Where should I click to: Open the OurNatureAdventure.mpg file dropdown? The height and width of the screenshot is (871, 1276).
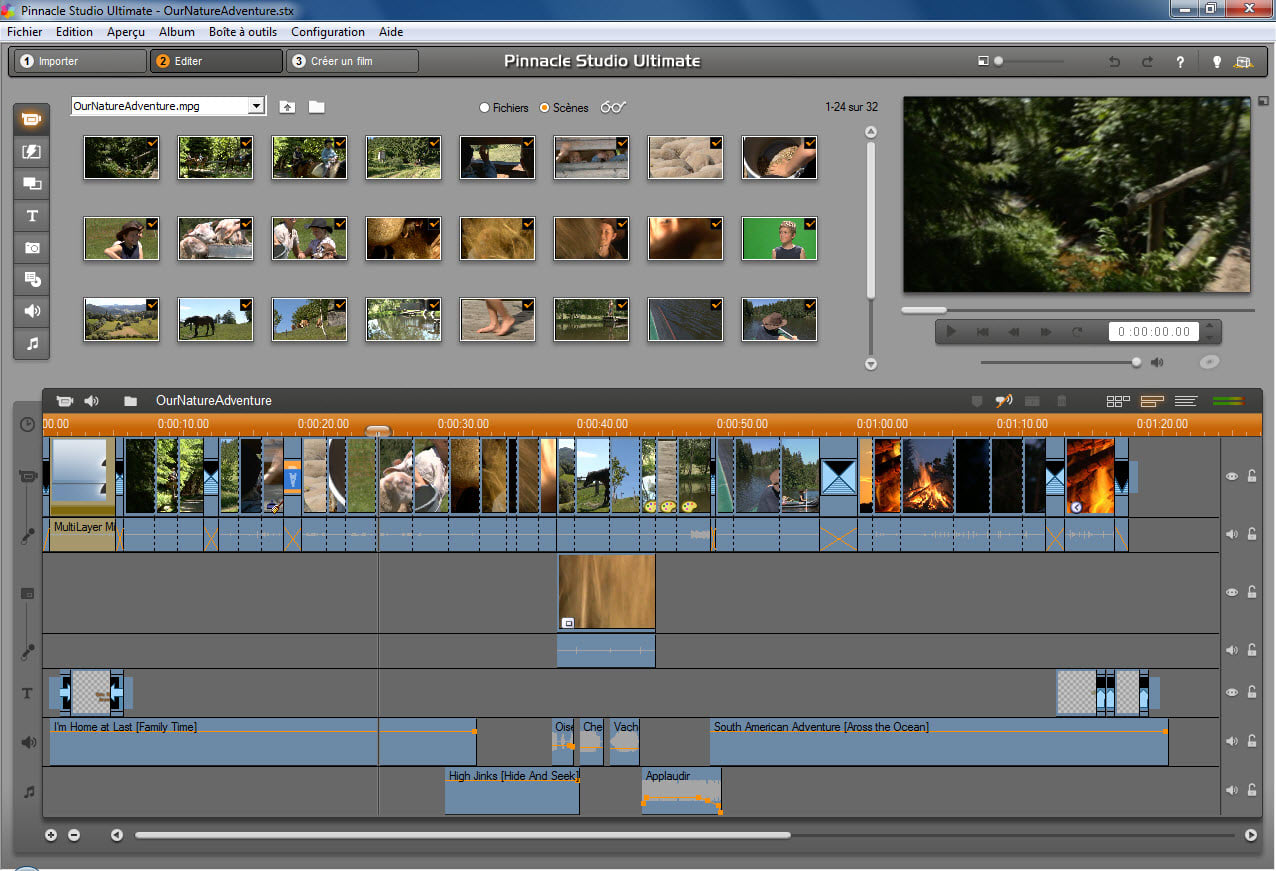tap(256, 106)
